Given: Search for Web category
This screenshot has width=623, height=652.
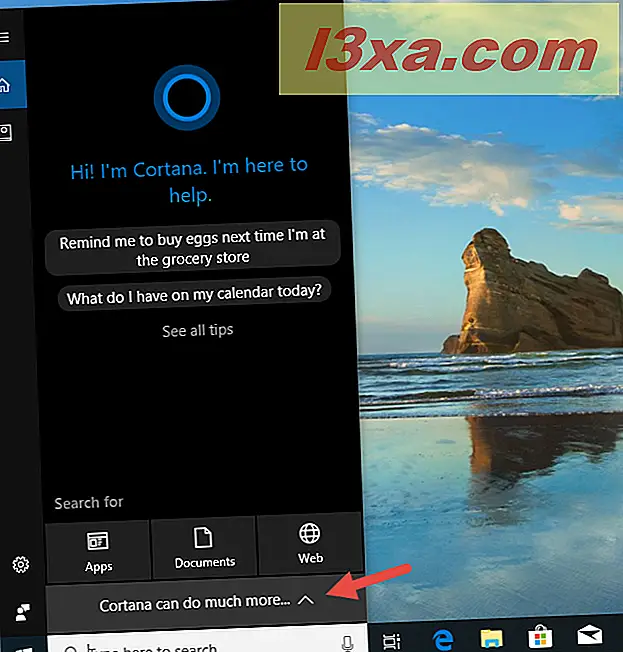Looking at the screenshot, I should (x=310, y=544).
